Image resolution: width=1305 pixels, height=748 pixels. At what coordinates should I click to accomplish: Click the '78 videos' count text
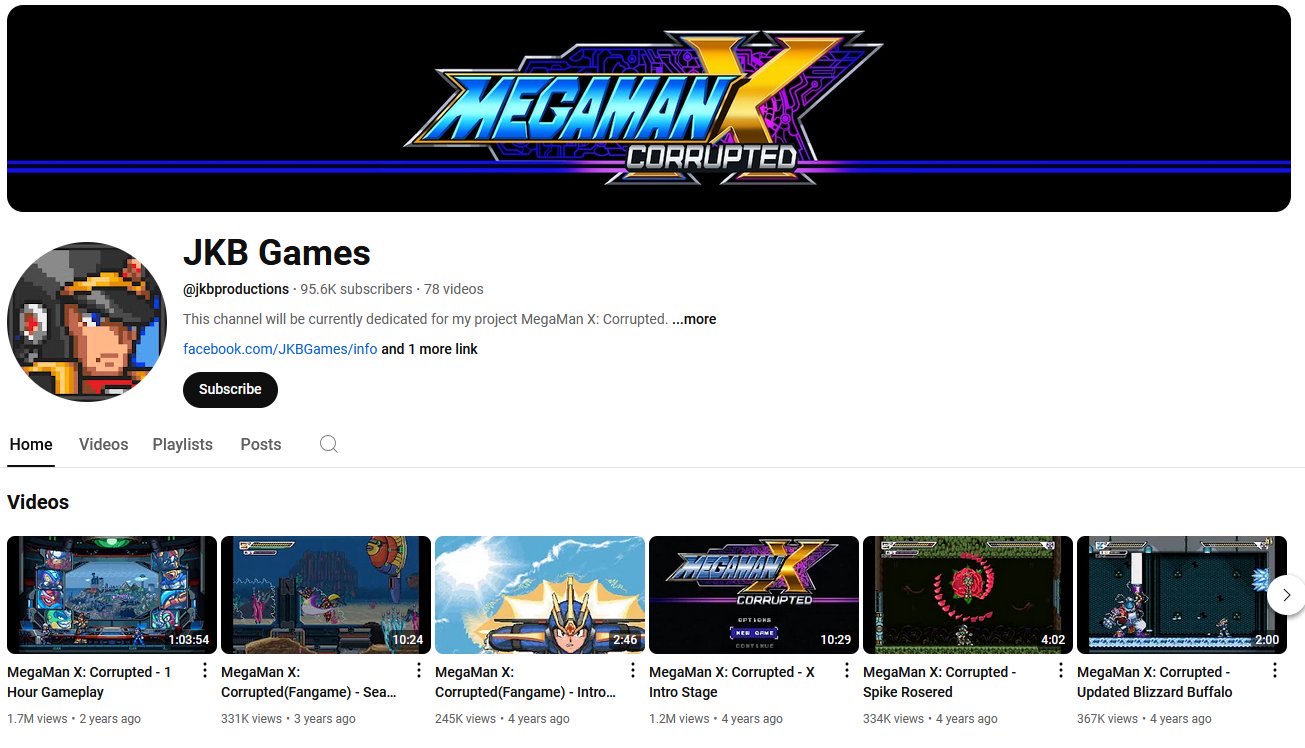pyautogui.click(x=454, y=289)
